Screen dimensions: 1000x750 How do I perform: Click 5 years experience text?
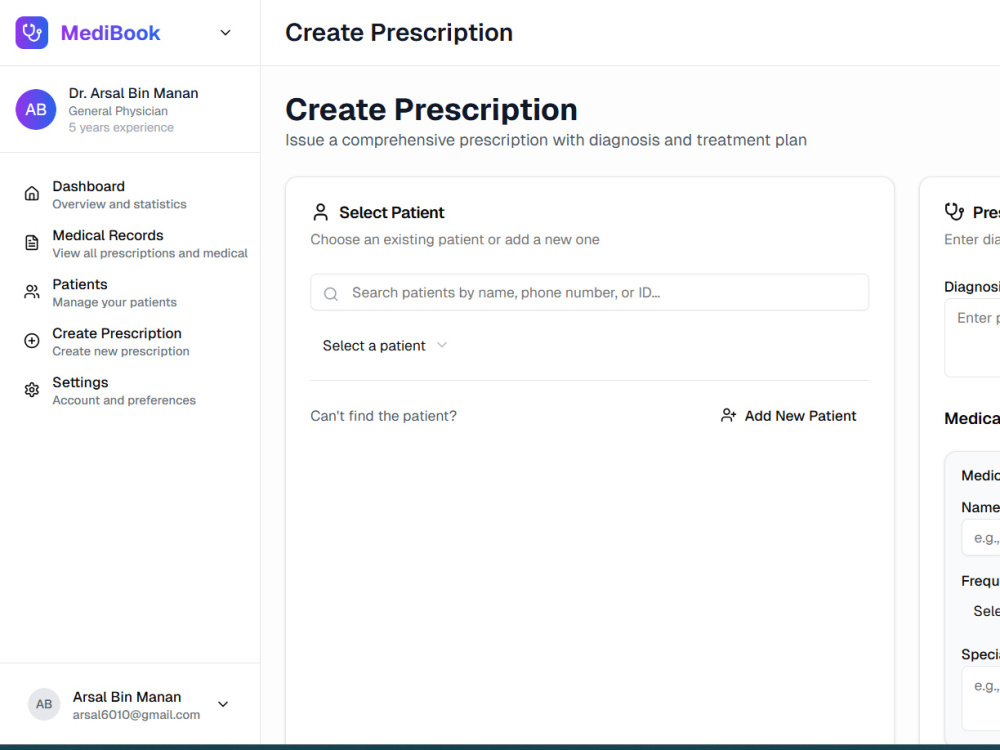(121, 128)
